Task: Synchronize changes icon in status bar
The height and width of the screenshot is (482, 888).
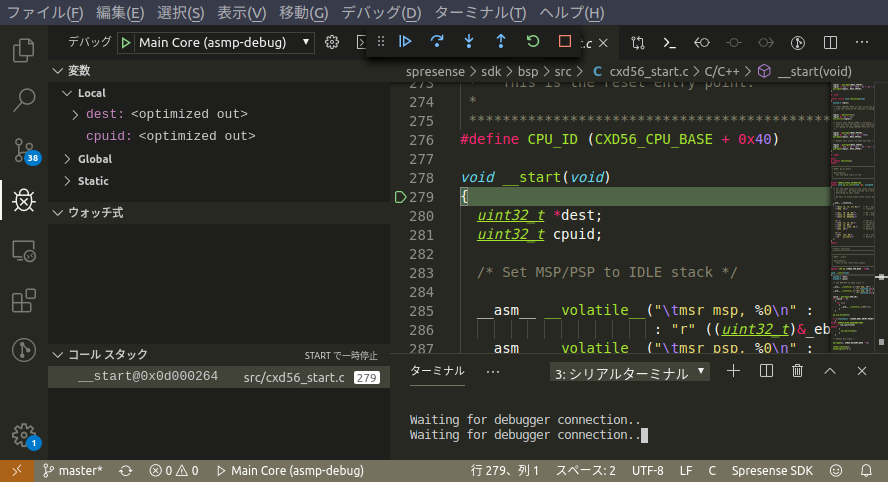Action: [x=126, y=471]
